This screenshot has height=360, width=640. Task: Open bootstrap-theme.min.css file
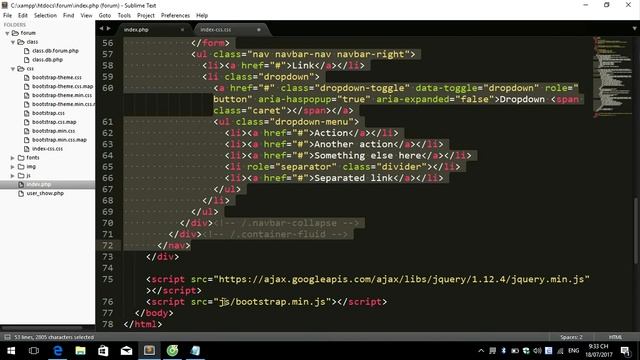pyautogui.click(x=62, y=96)
